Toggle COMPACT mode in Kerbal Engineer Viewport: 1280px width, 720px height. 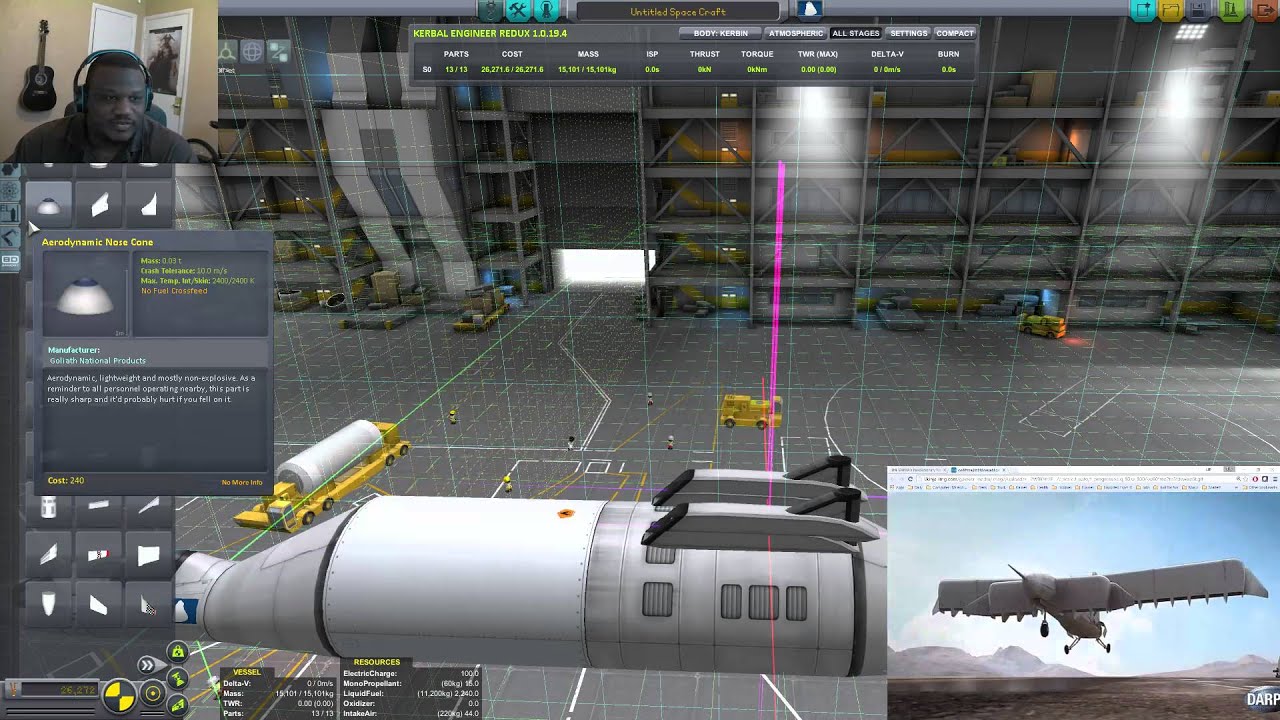pyautogui.click(x=955, y=33)
